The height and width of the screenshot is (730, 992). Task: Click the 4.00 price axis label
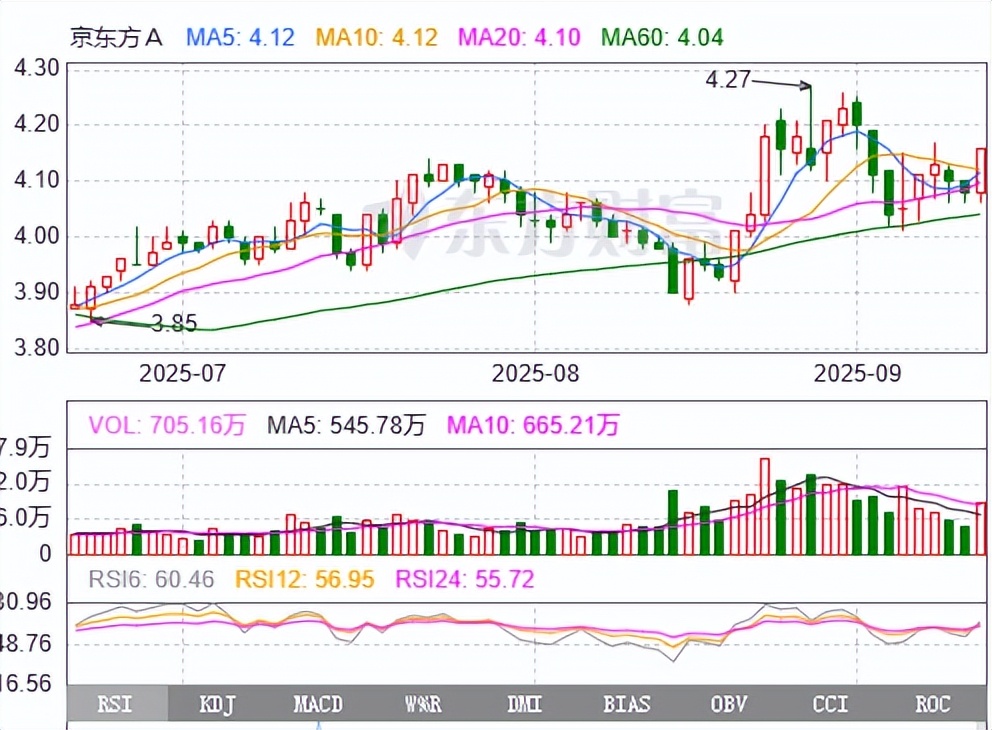tap(36, 236)
